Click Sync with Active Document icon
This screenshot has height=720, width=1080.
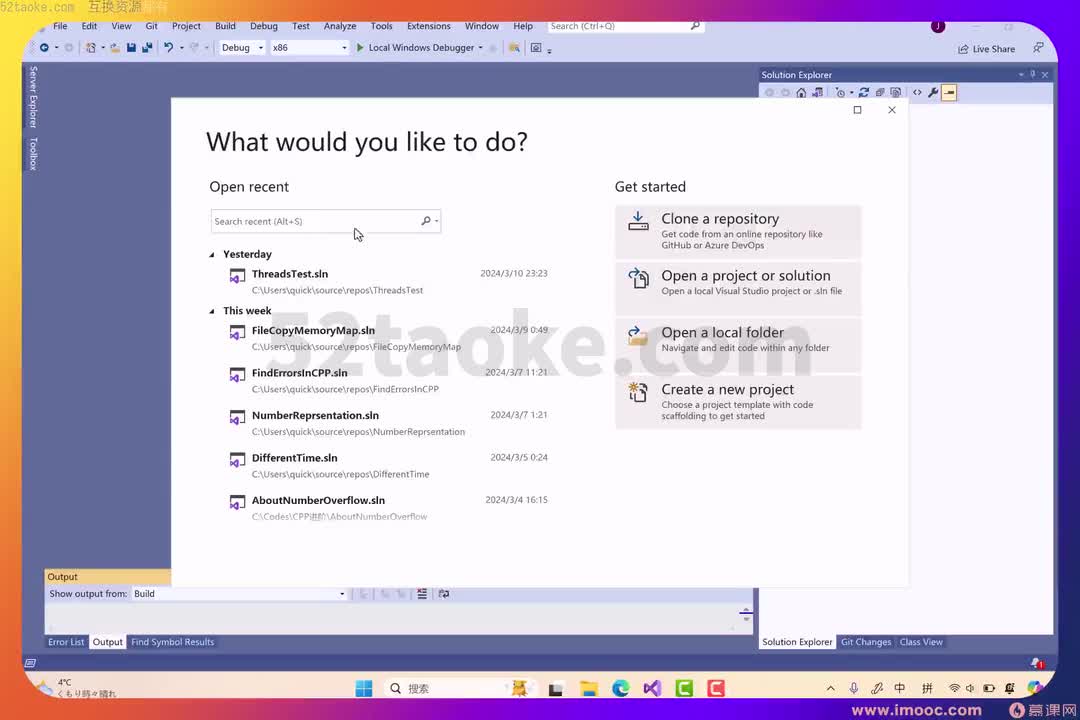(863, 92)
